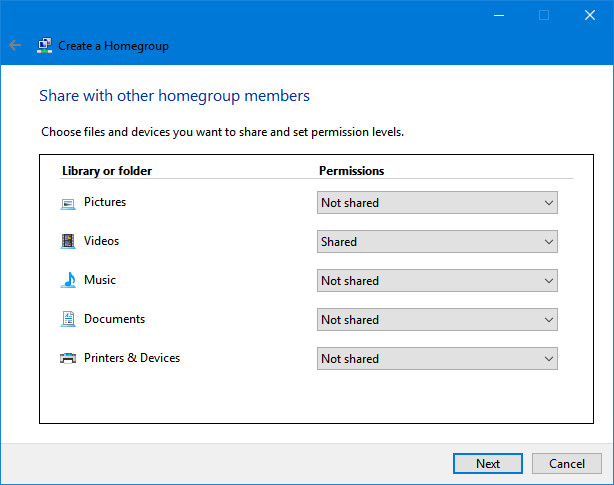Click the Next button

pos(488,463)
